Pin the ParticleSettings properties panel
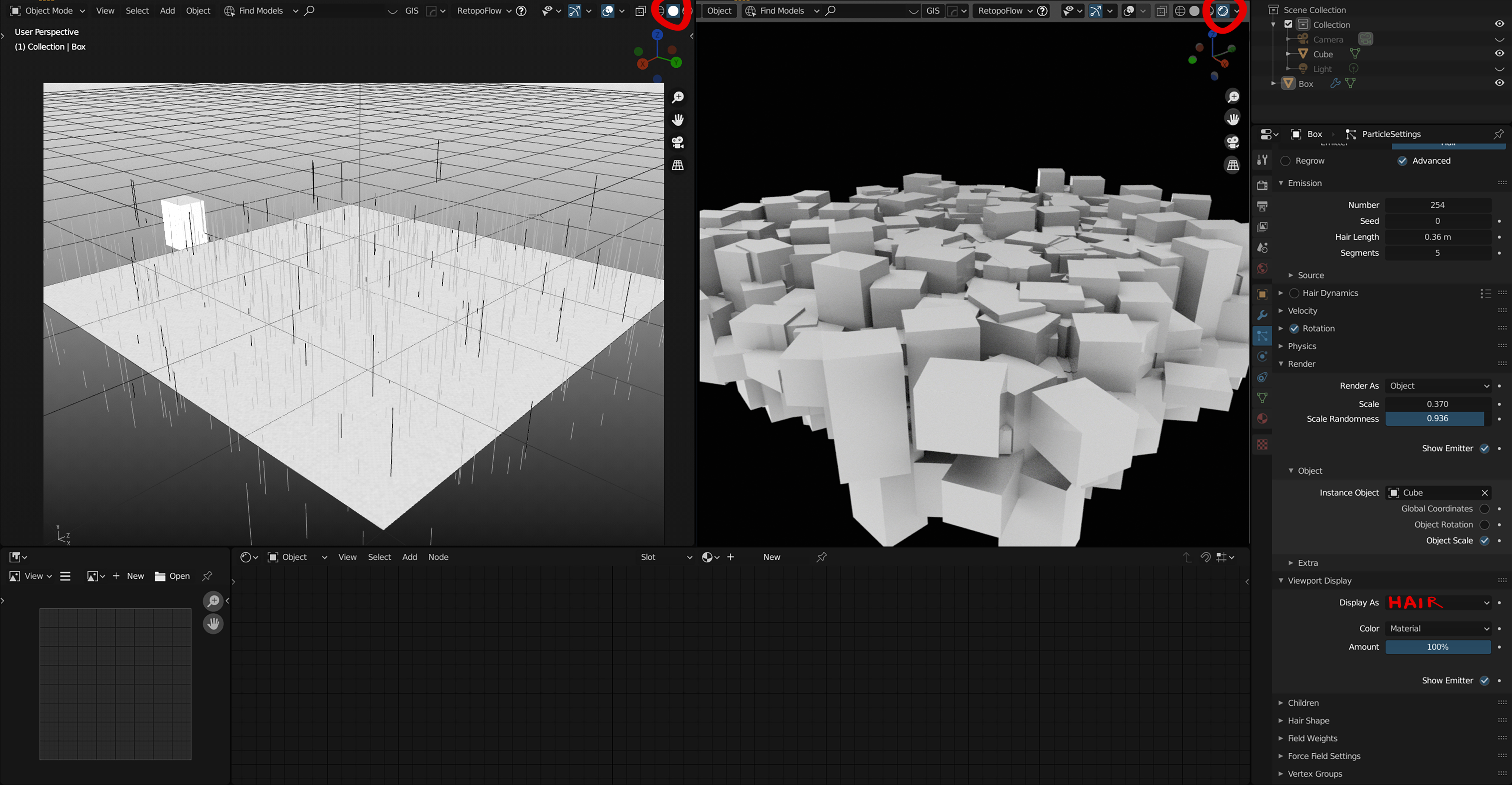The image size is (1512, 785). 1498,134
